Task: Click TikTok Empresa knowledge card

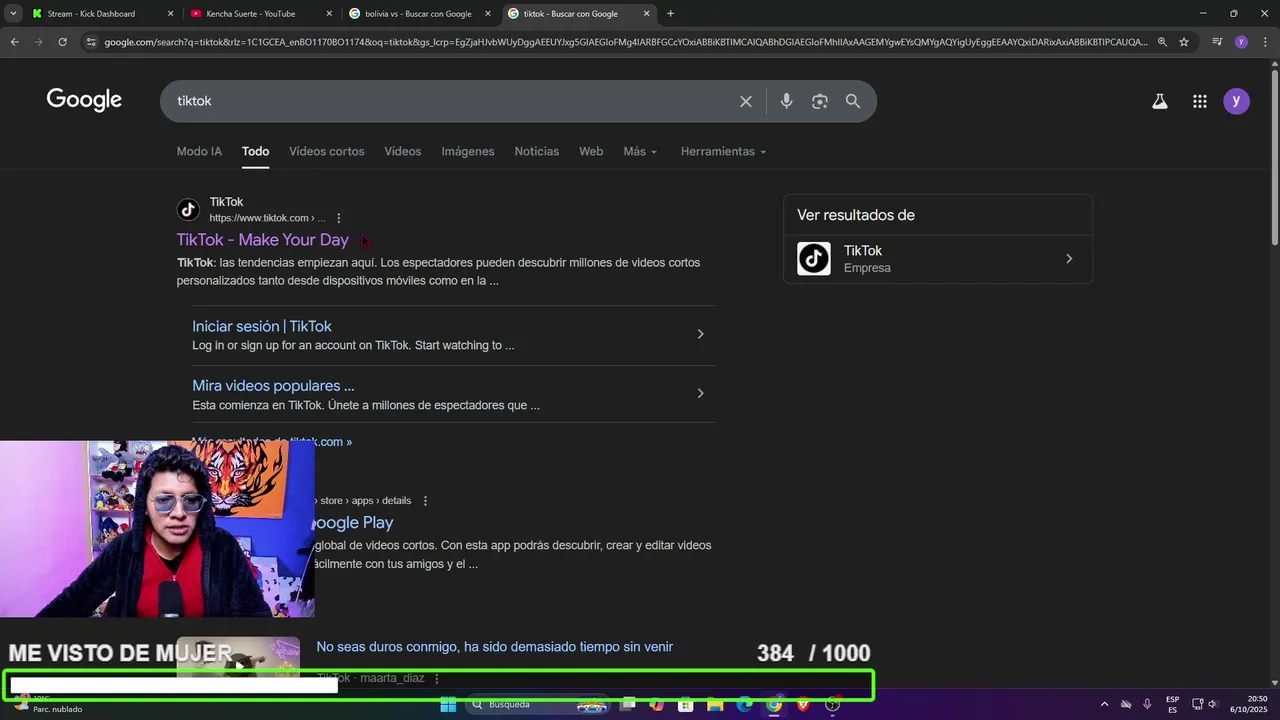Action: point(938,259)
